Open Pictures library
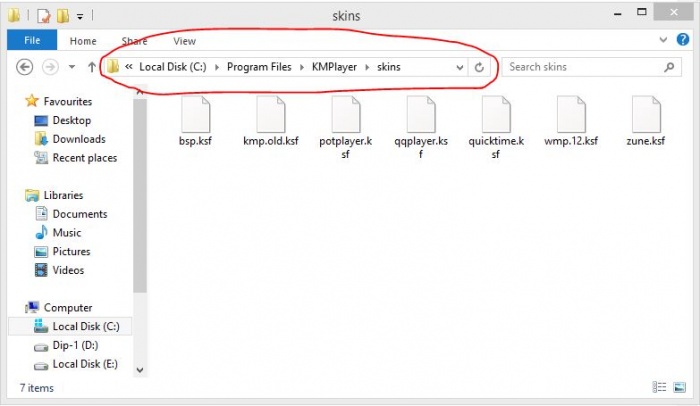700x406 pixels. [62, 251]
